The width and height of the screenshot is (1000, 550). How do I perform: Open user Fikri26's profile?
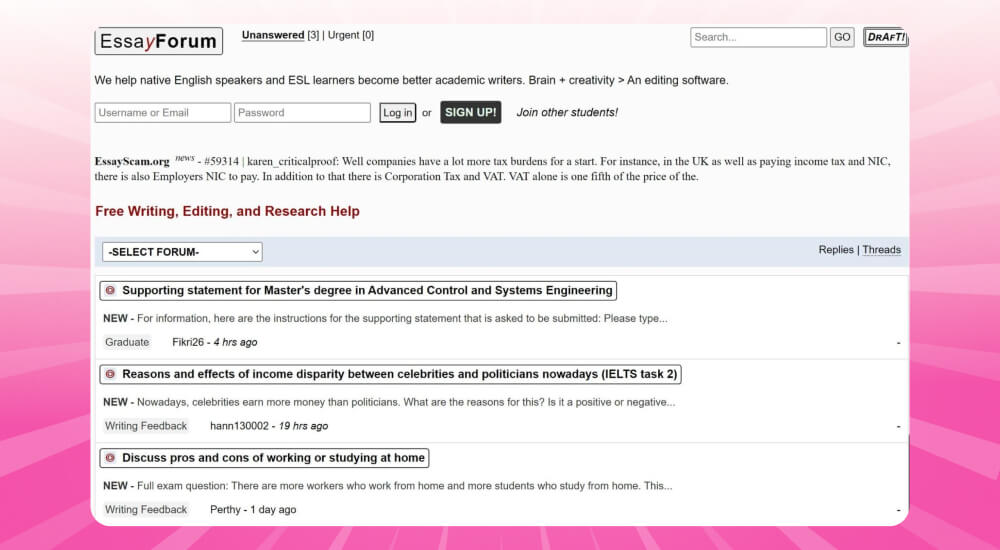click(187, 342)
